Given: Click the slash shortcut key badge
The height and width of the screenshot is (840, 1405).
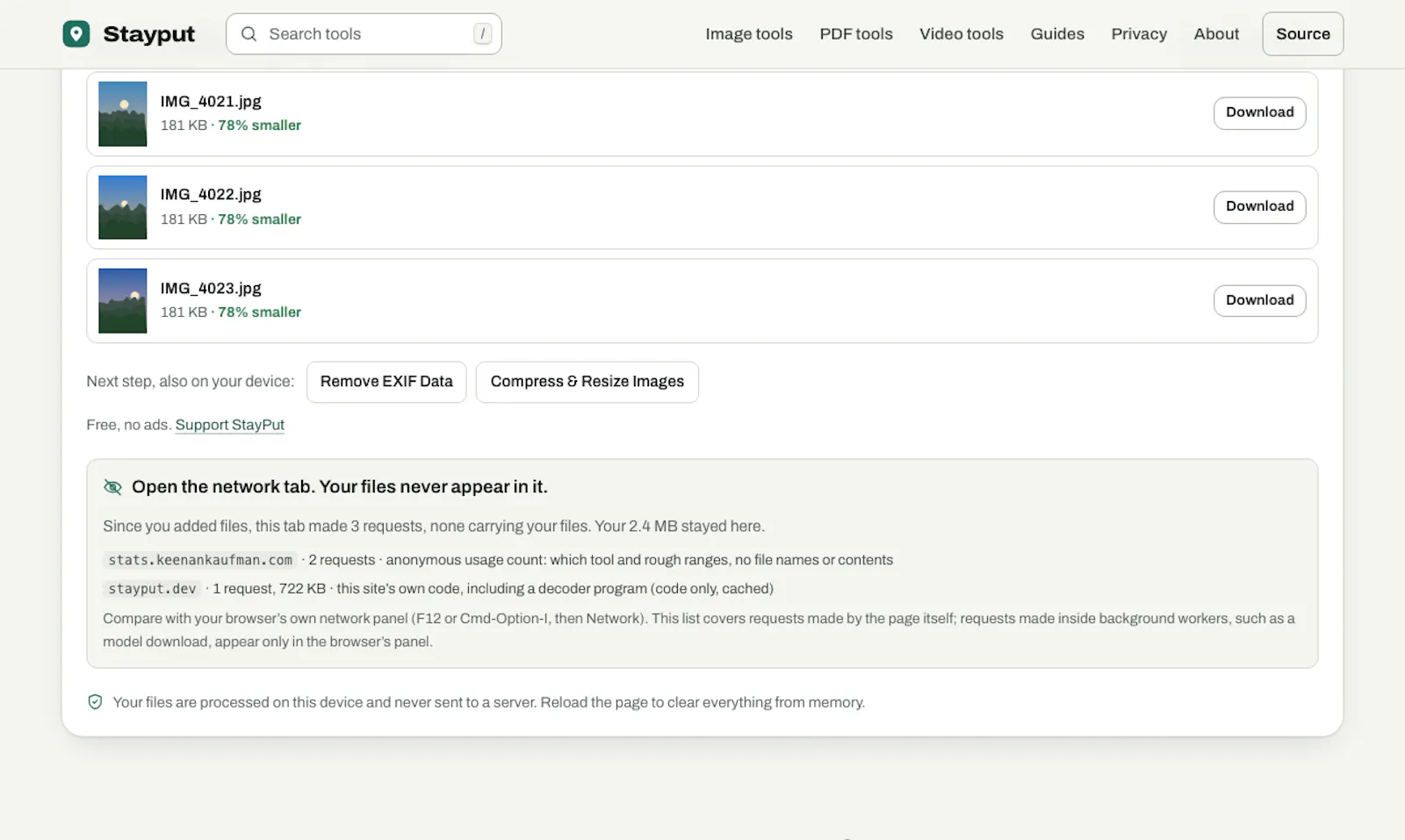Looking at the screenshot, I should point(482,33).
